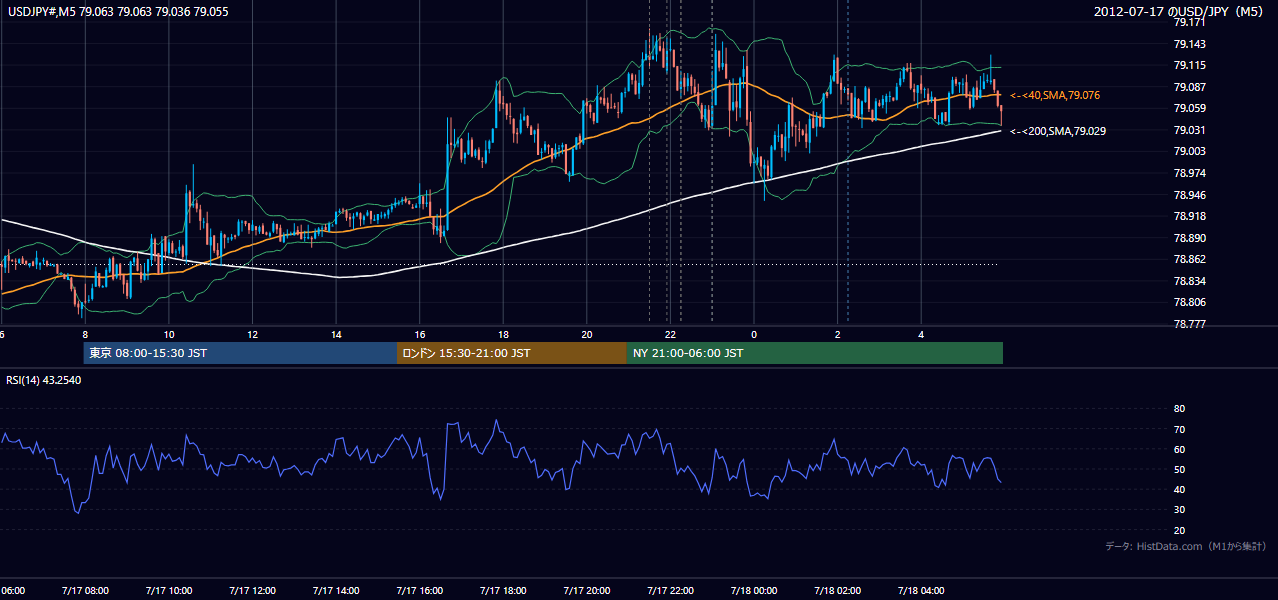The height and width of the screenshot is (600, 1278).
Task: Click the USDJPY#,M5 symbol header text
Action: click(117, 11)
